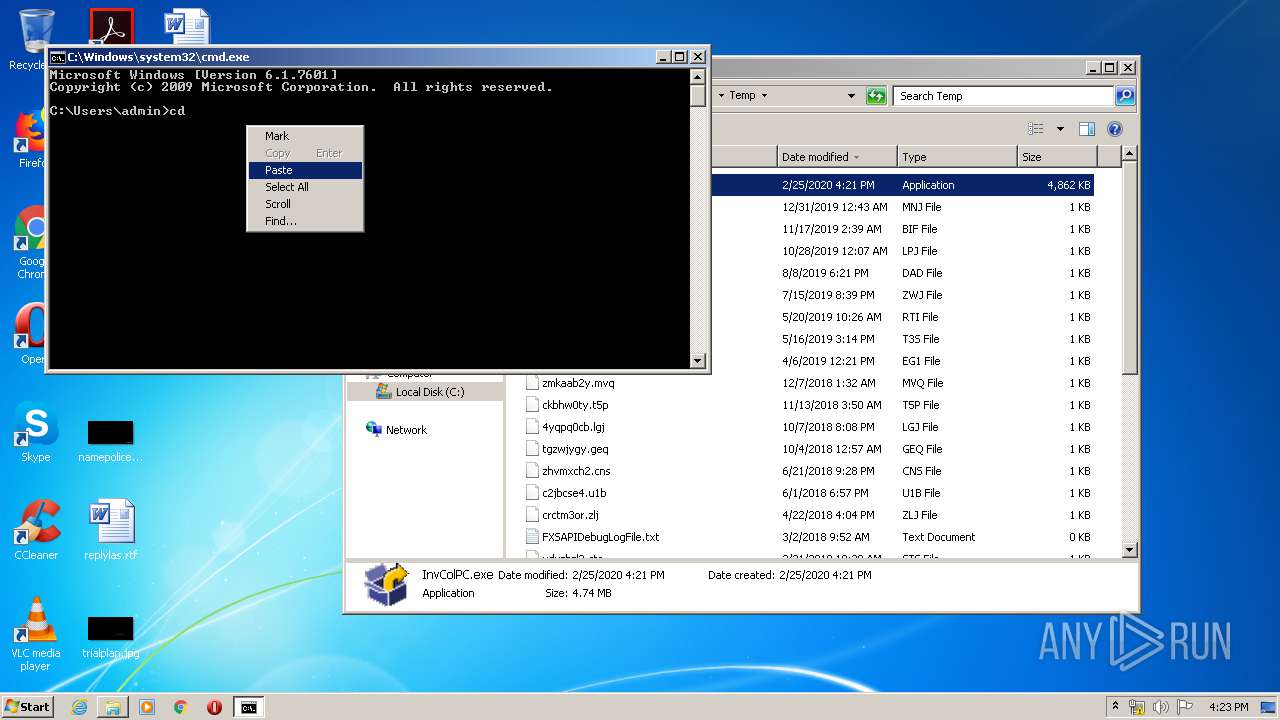Viewport: 1280px width, 720px height.
Task: Click the Search Temp input field
Action: 1003,96
